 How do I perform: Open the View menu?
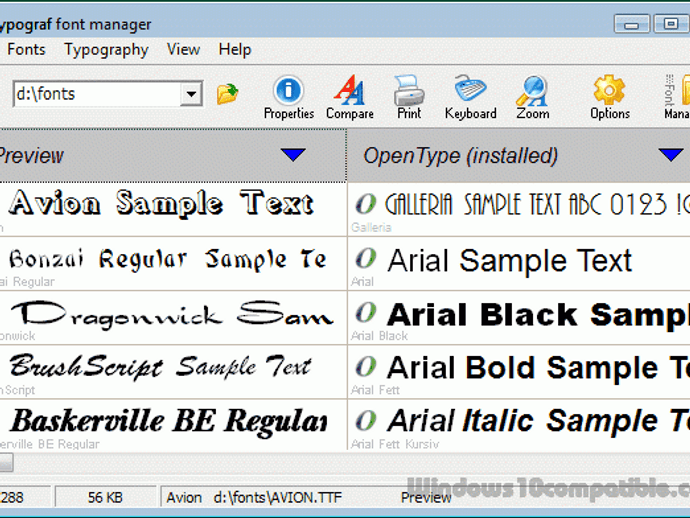tap(184, 49)
